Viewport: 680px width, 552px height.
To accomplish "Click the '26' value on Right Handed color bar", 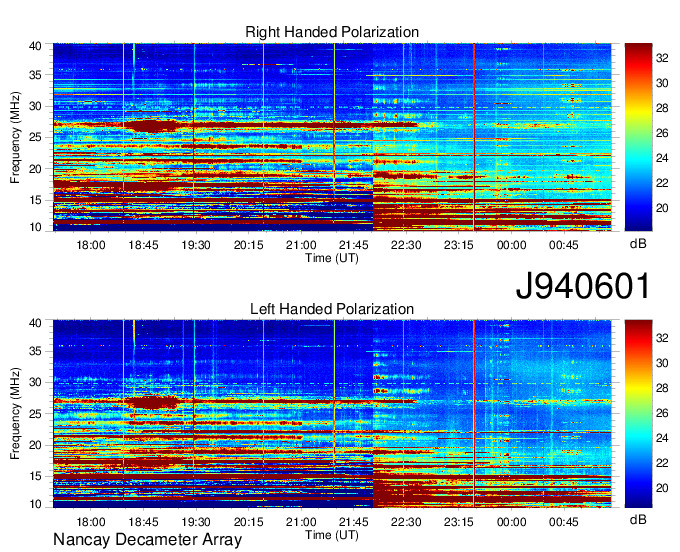I will point(662,133).
